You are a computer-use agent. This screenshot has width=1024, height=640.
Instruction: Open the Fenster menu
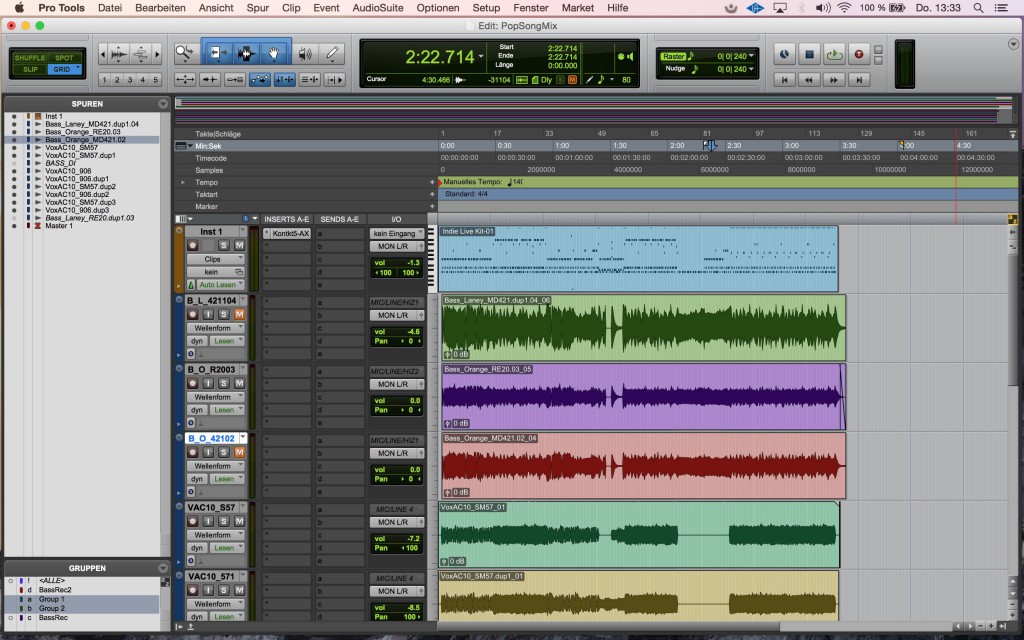click(530, 8)
